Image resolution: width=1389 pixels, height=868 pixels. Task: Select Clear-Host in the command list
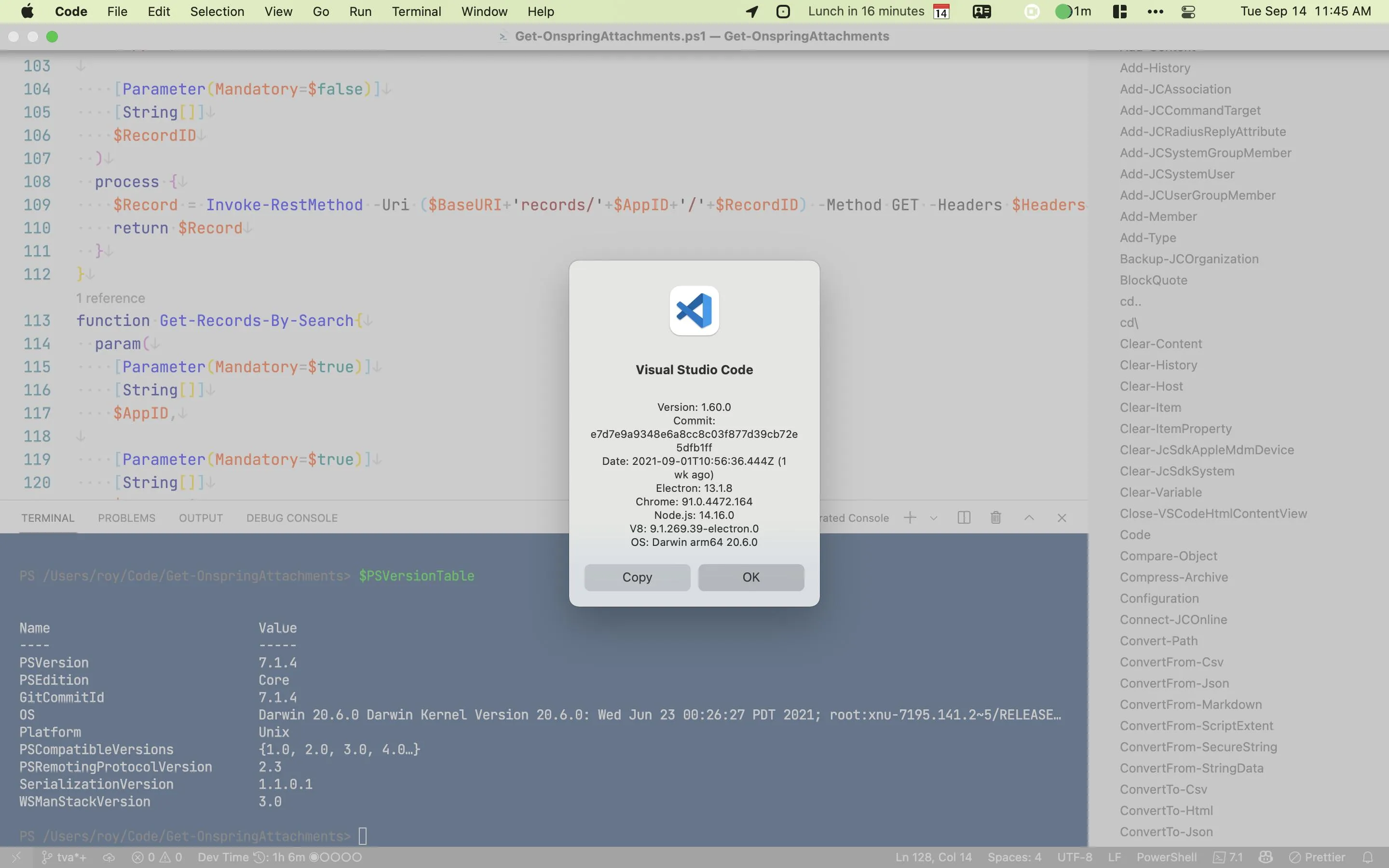(x=1151, y=386)
